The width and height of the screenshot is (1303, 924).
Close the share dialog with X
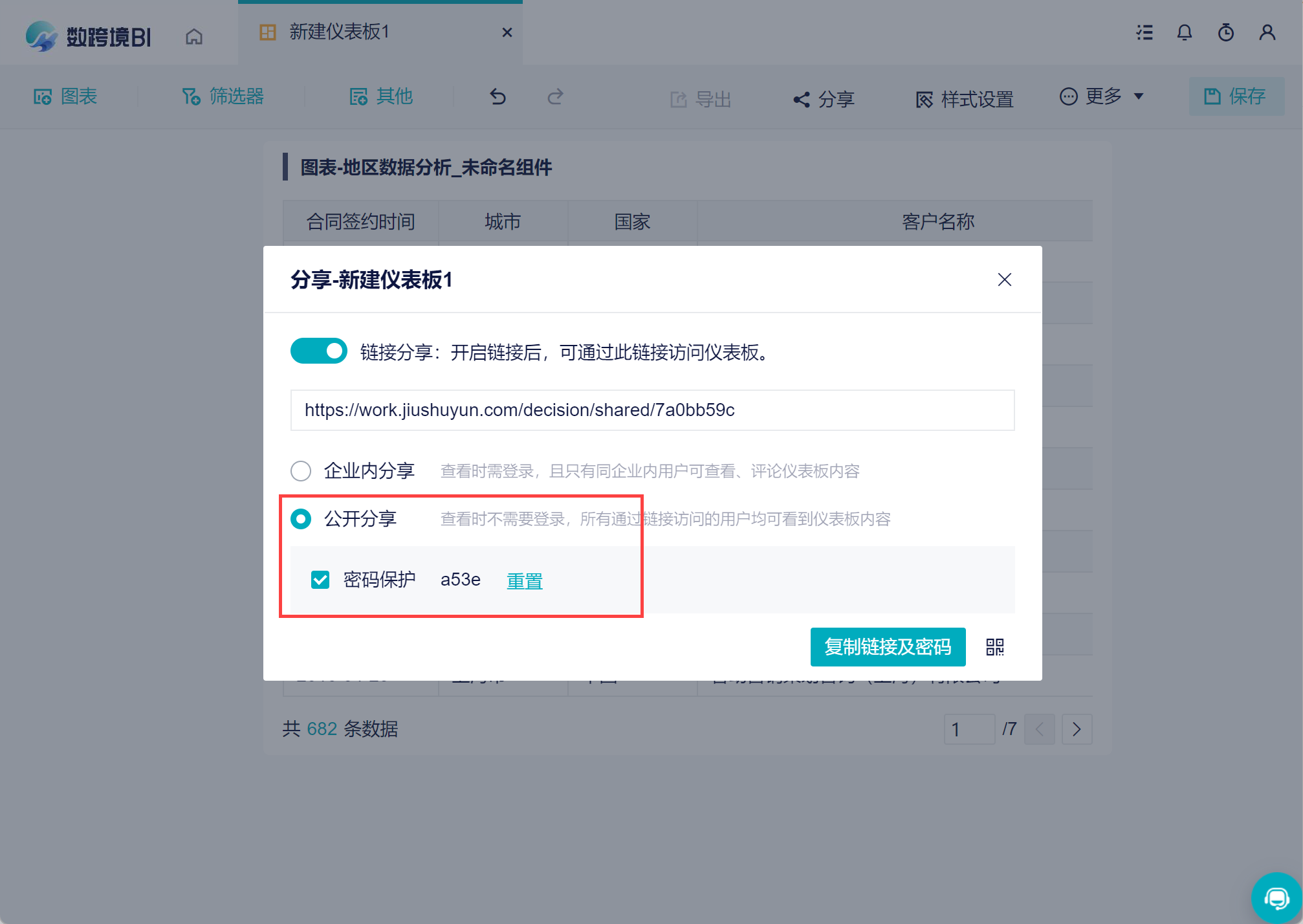tap(1004, 280)
